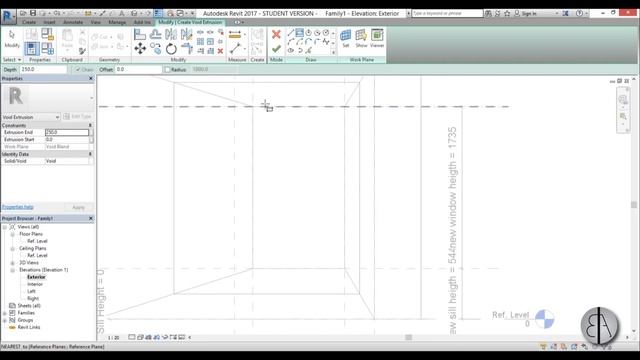Click the navigation wheel in view corner
This screenshot has height=360, width=640.
(x=623, y=100)
